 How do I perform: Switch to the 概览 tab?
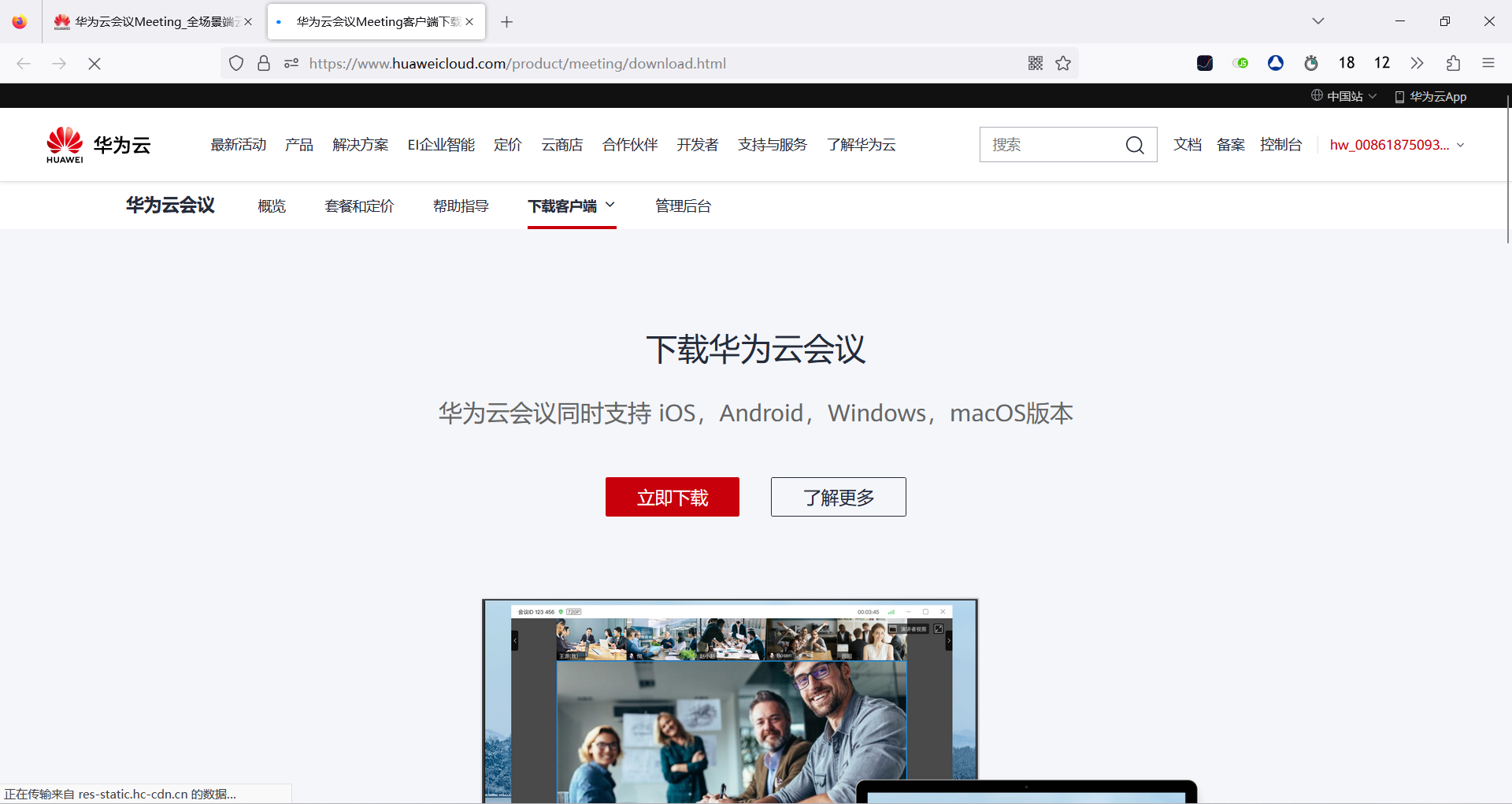coord(272,206)
